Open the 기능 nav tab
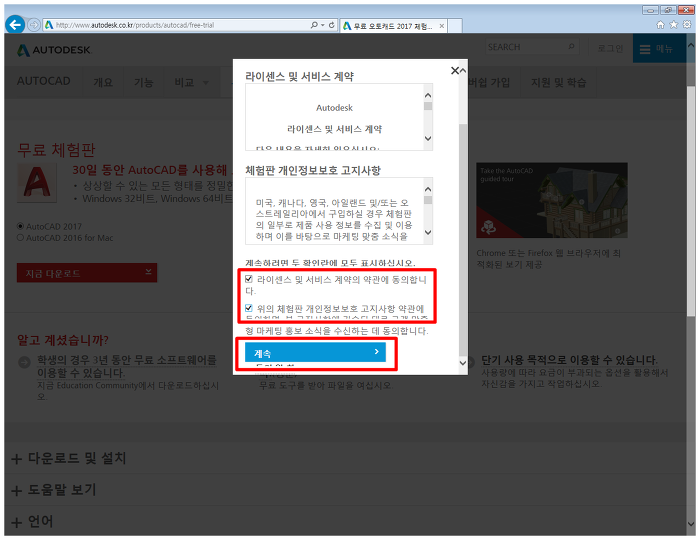Image resolution: width=700 pixels, height=540 pixels. click(144, 83)
